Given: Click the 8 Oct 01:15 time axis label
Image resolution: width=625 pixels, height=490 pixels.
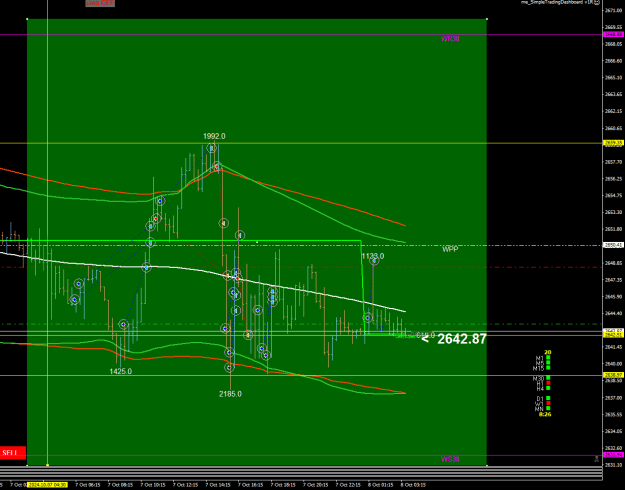Looking at the screenshot, I should point(381,485).
